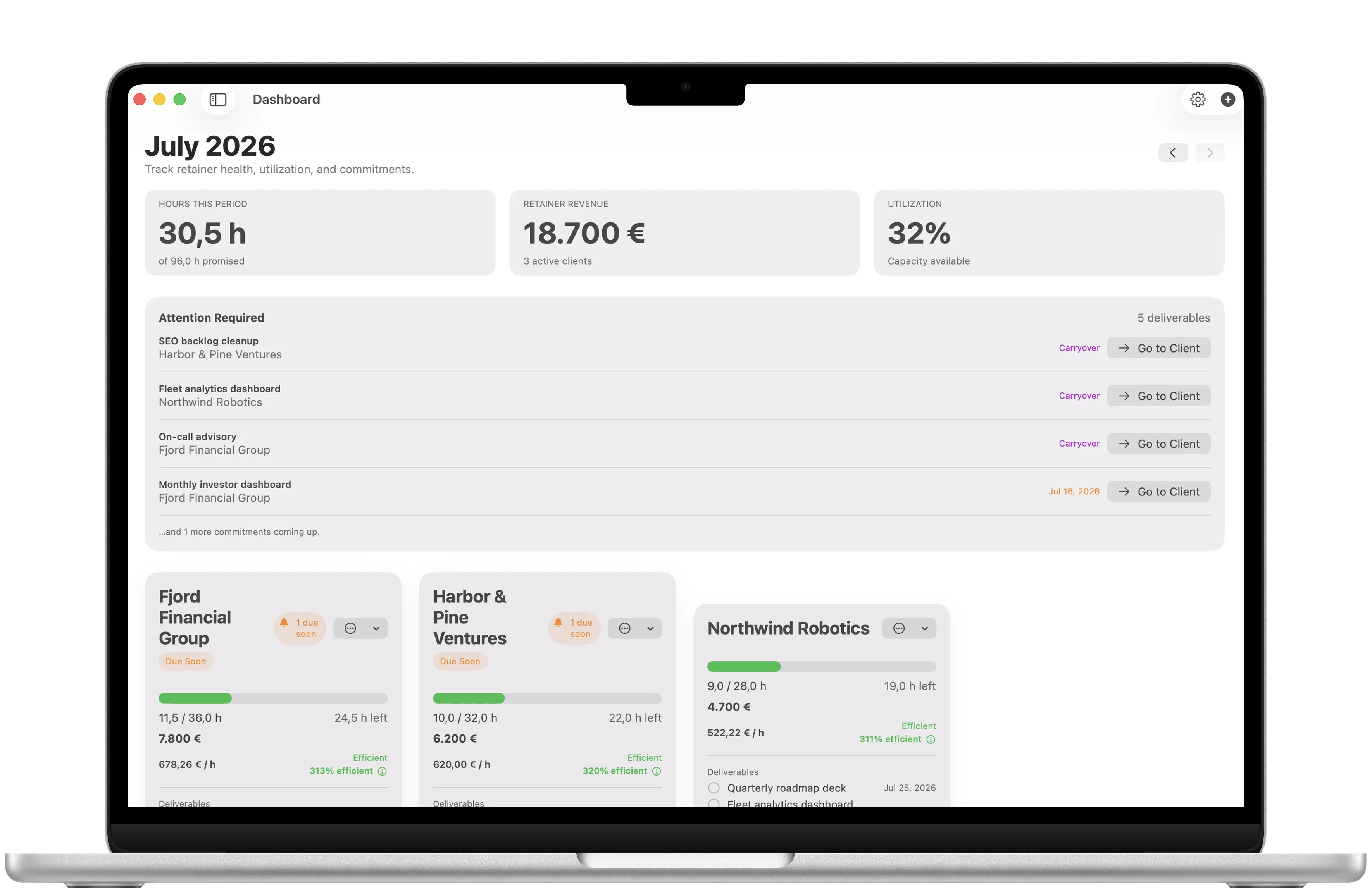The height and width of the screenshot is (891, 1372).
Task: Click Carryover tag on SEO backlog cleanup row
Action: coord(1079,348)
